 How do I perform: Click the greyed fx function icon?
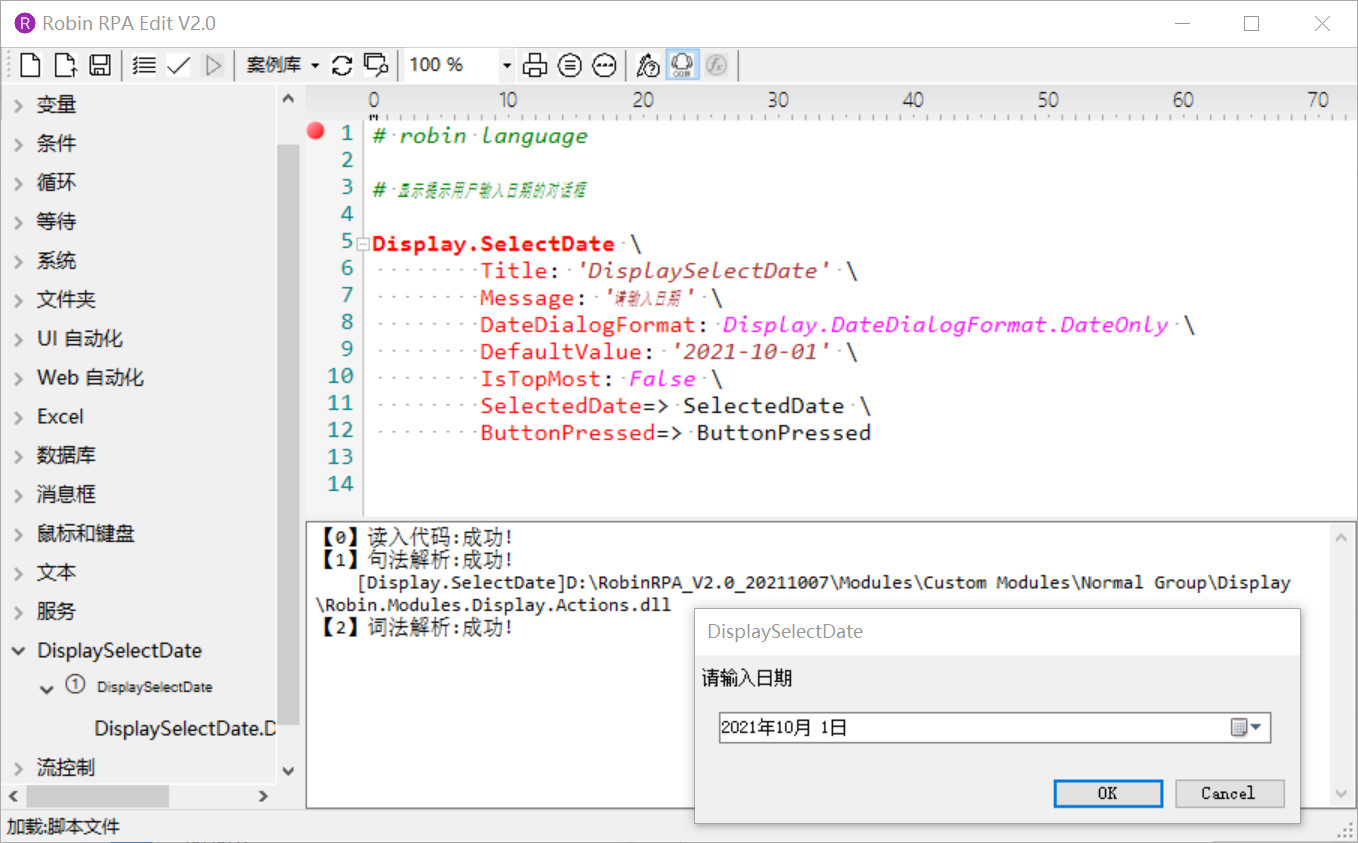[x=716, y=66]
